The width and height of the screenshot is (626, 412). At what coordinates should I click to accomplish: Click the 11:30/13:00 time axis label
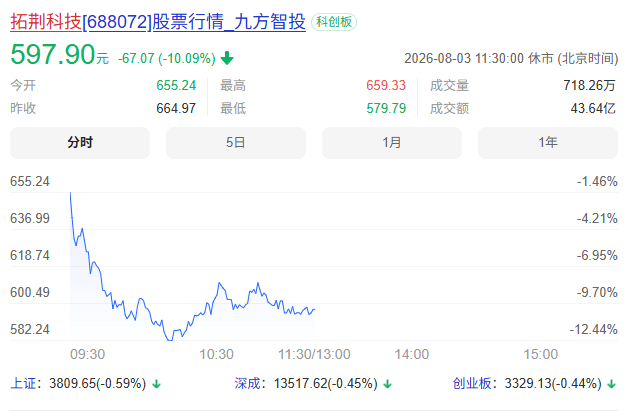(x=314, y=354)
